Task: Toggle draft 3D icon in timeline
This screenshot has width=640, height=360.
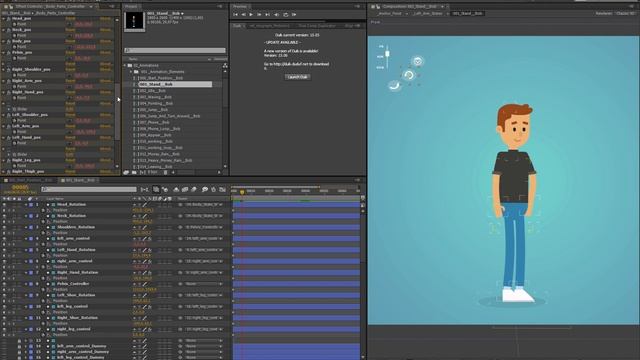Action: click(x=165, y=189)
